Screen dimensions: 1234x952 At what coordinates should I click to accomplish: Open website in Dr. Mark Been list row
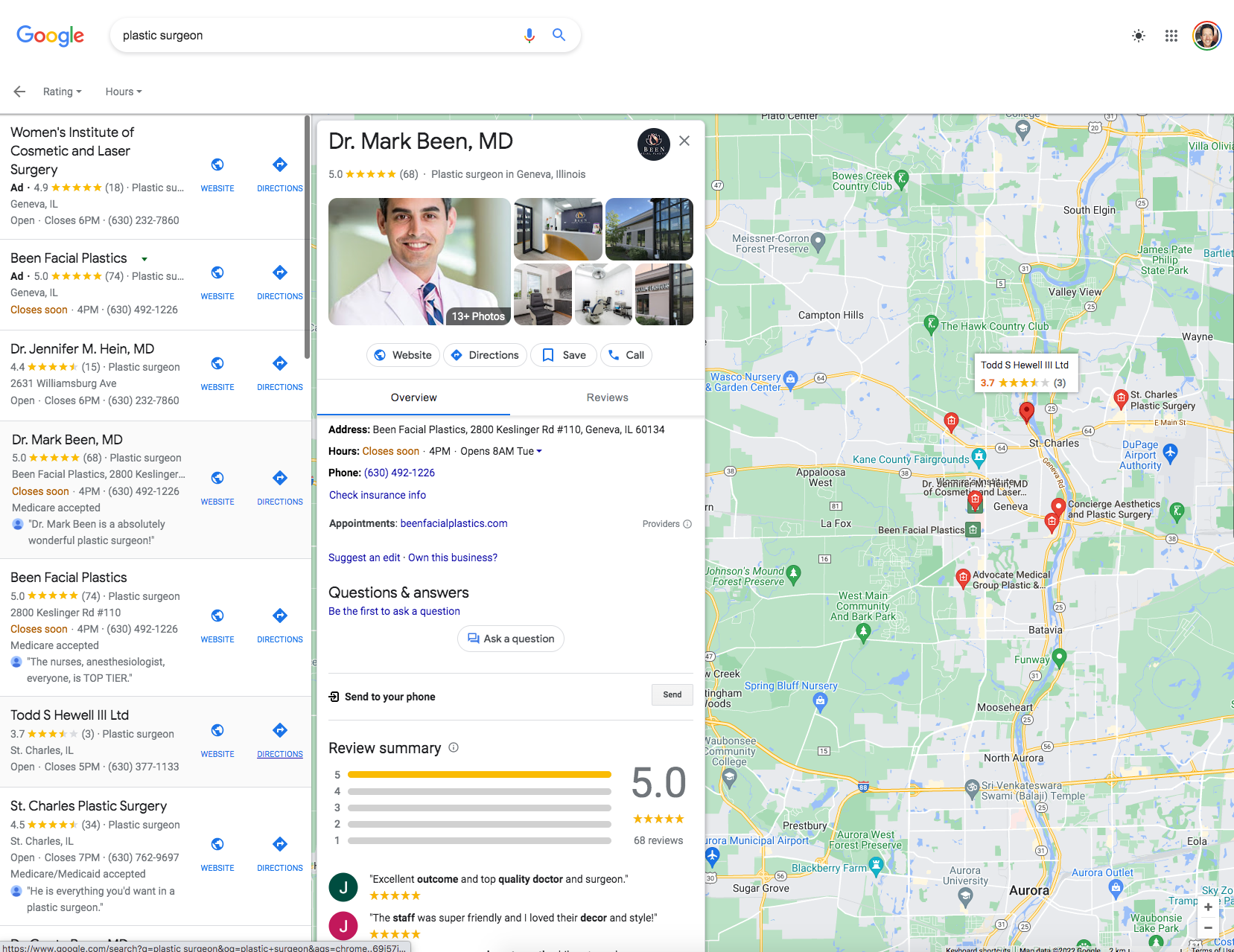point(217,488)
